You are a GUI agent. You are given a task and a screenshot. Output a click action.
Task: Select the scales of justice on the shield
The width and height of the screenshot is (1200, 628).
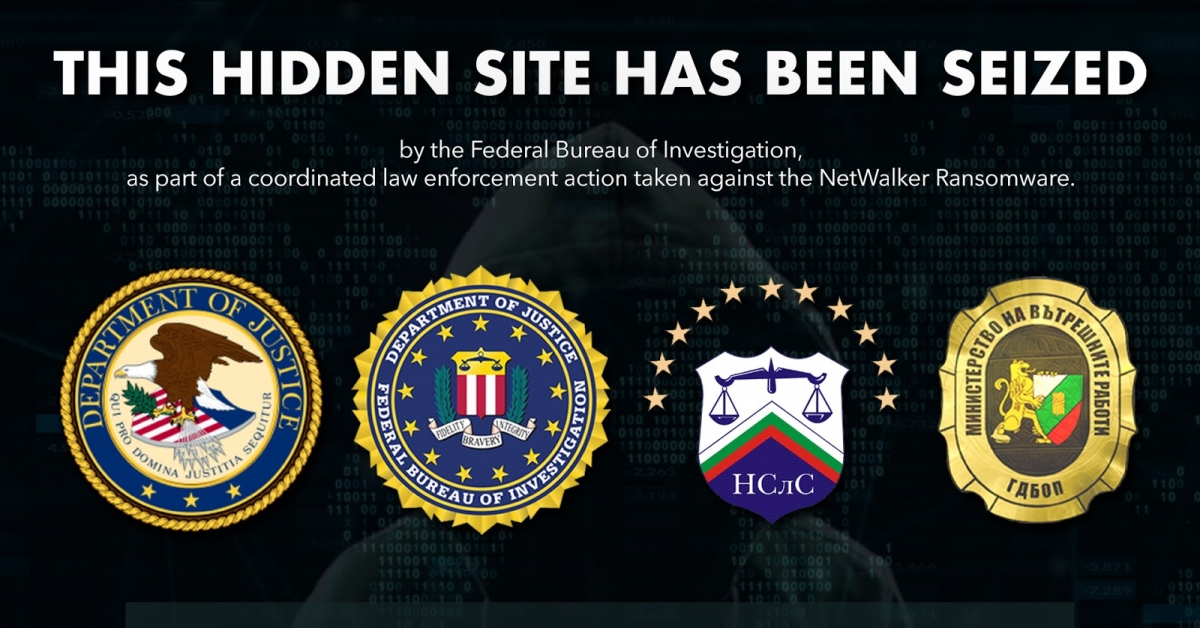point(772,393)
